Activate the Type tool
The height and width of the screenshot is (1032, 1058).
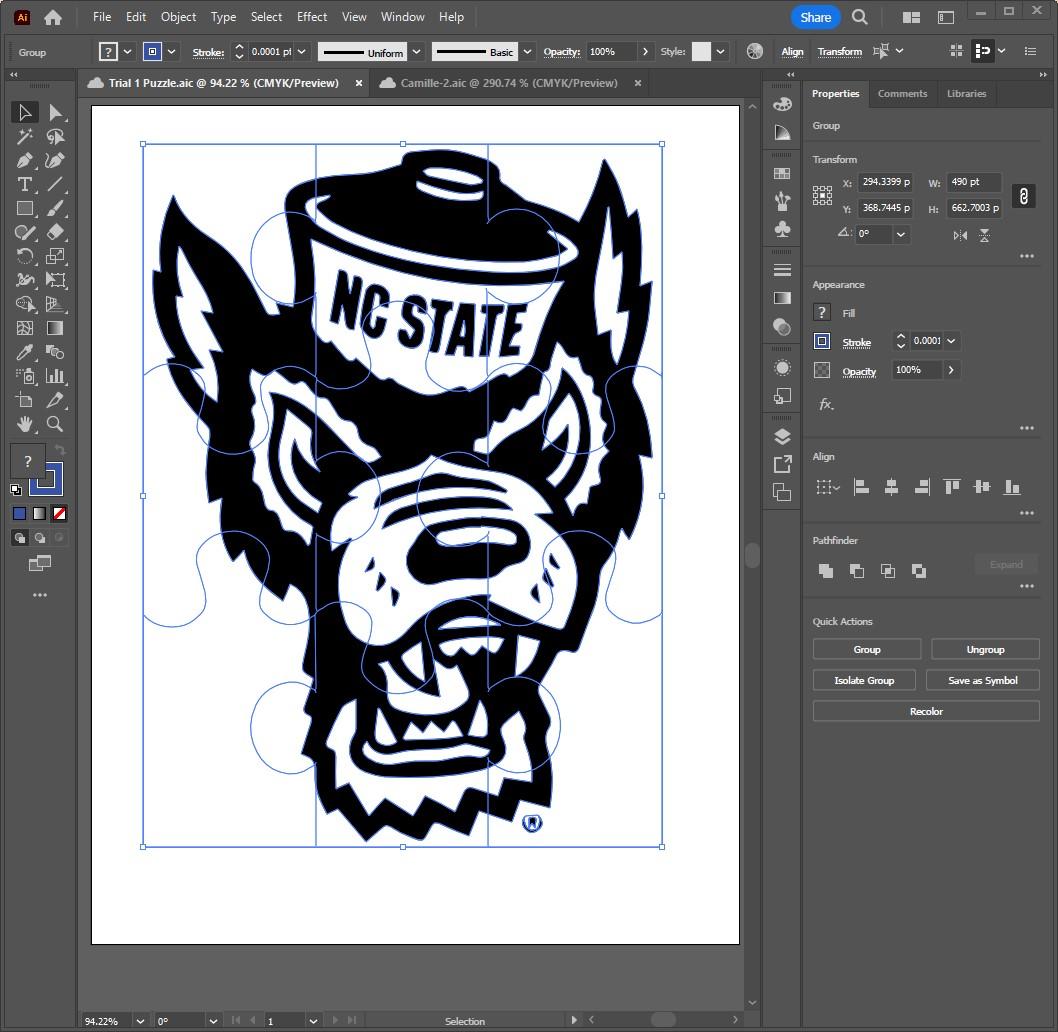coord(25,184)
